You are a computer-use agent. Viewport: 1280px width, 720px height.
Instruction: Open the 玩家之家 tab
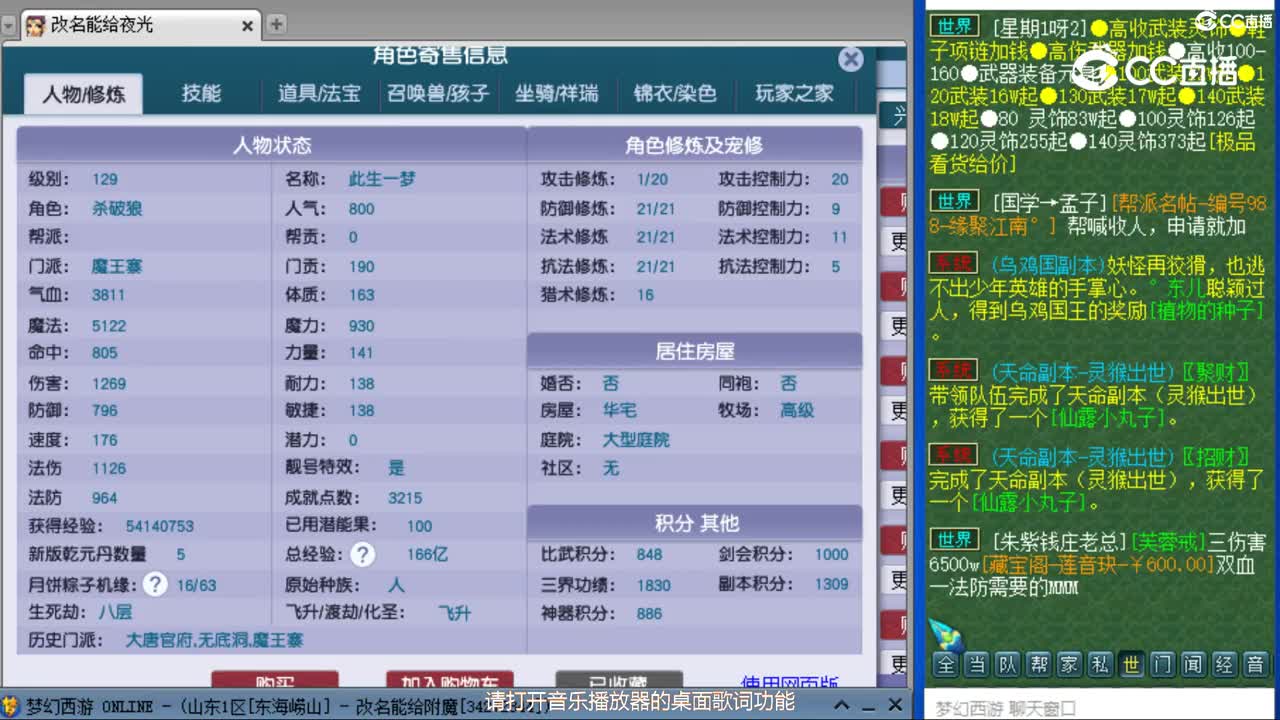point(794,93)
